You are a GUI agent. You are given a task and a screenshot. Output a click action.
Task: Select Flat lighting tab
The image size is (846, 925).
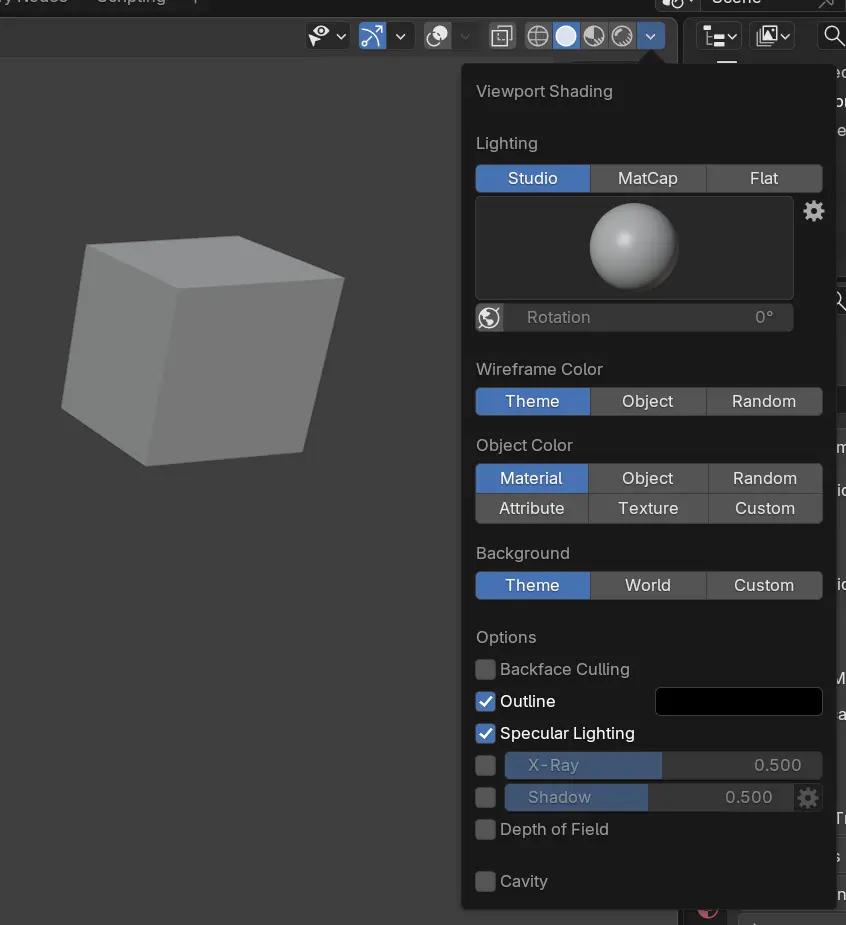click(x=764, y=178)
